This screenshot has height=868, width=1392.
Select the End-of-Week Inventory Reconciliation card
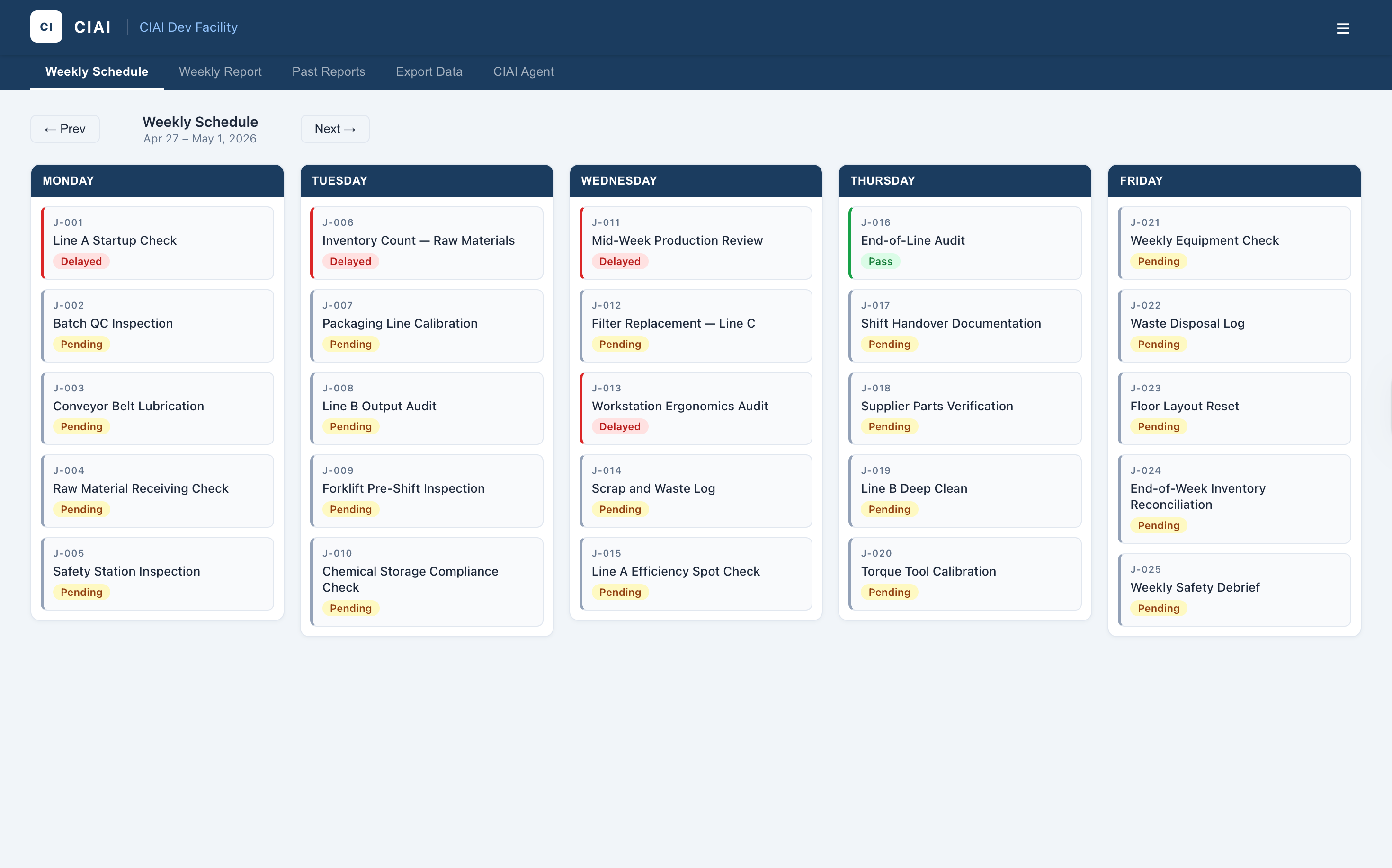point(1235,499)
